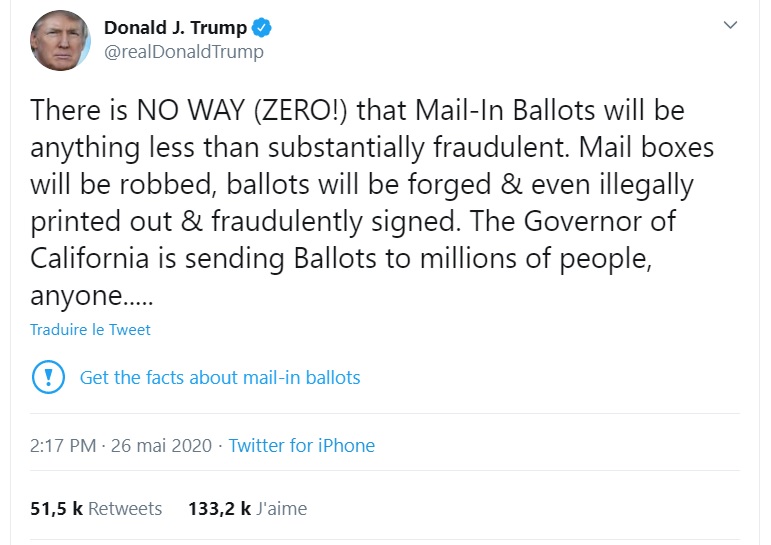Click the @realDonaldTrump handle
771x545 pixels.
click(x=184, y=52)
